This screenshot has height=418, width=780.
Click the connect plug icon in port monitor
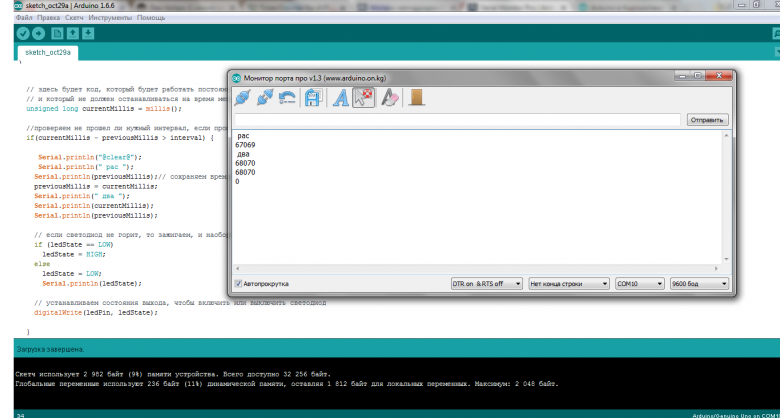click(243, 98)
